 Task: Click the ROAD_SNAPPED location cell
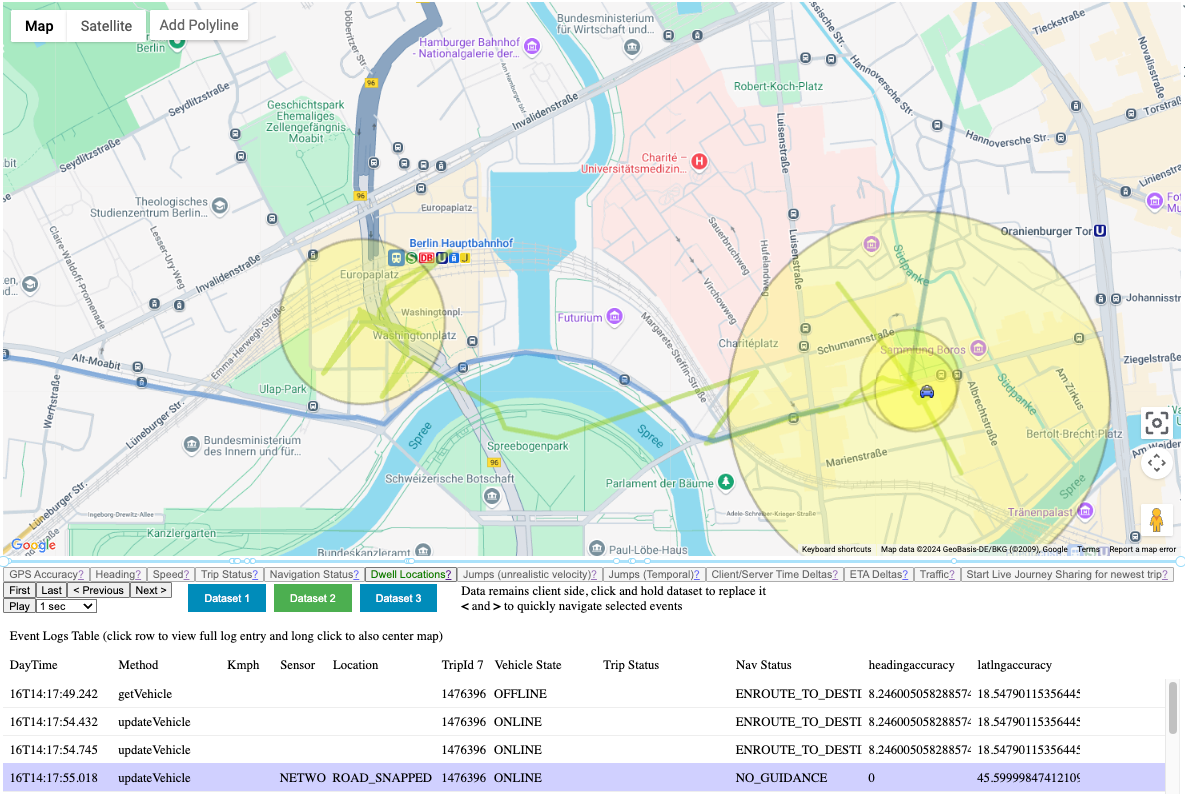[x=382, y=777]
